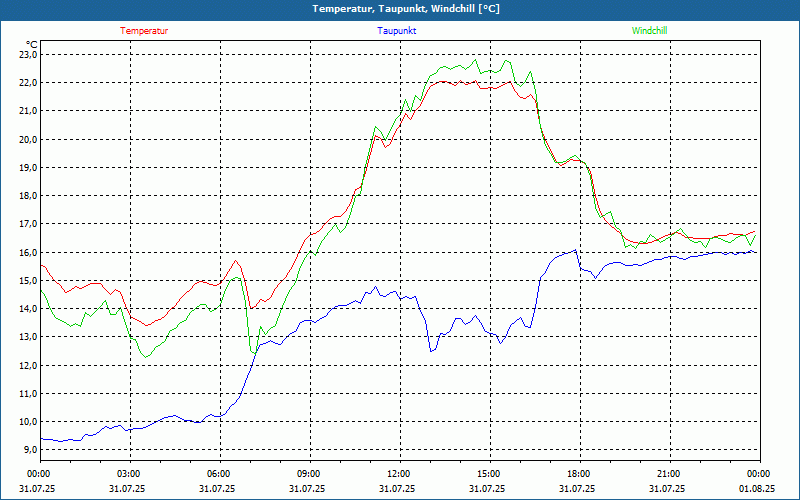Click the 31.07.25 date under 21:00

(x=667, y=488)
